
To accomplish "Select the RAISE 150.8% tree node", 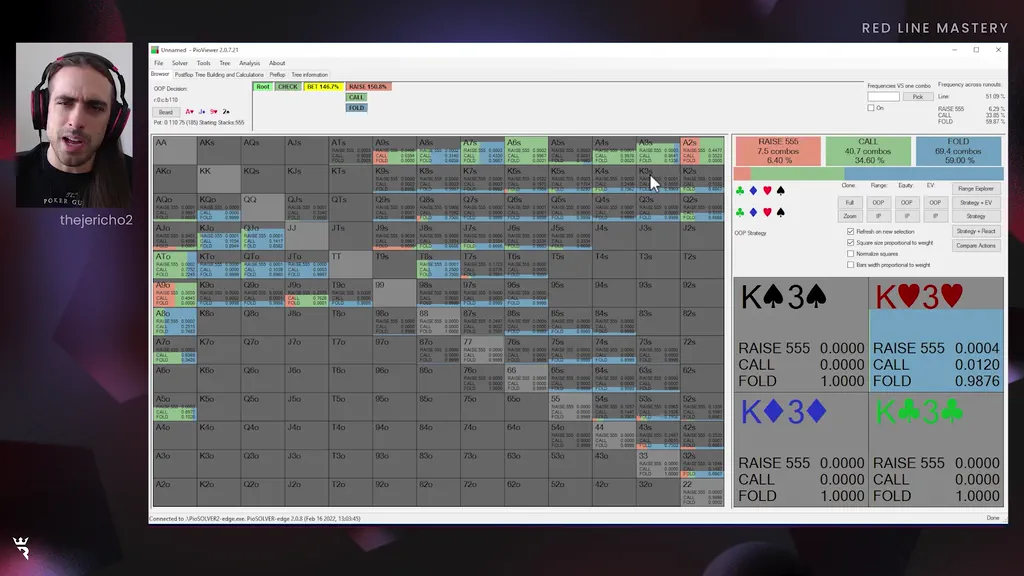I will click(x=368, y=86).
